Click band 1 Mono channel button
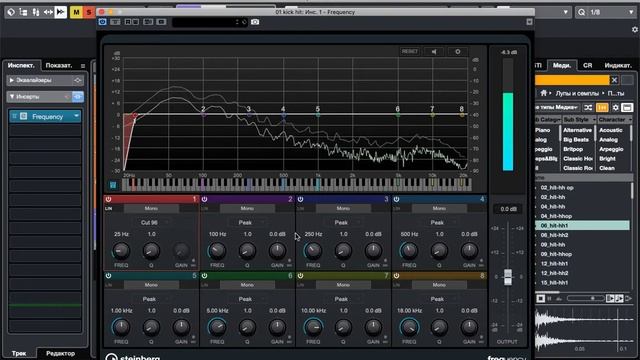This screenshot has width=640, height=360. pyautogui.click(x=151, y=209)
